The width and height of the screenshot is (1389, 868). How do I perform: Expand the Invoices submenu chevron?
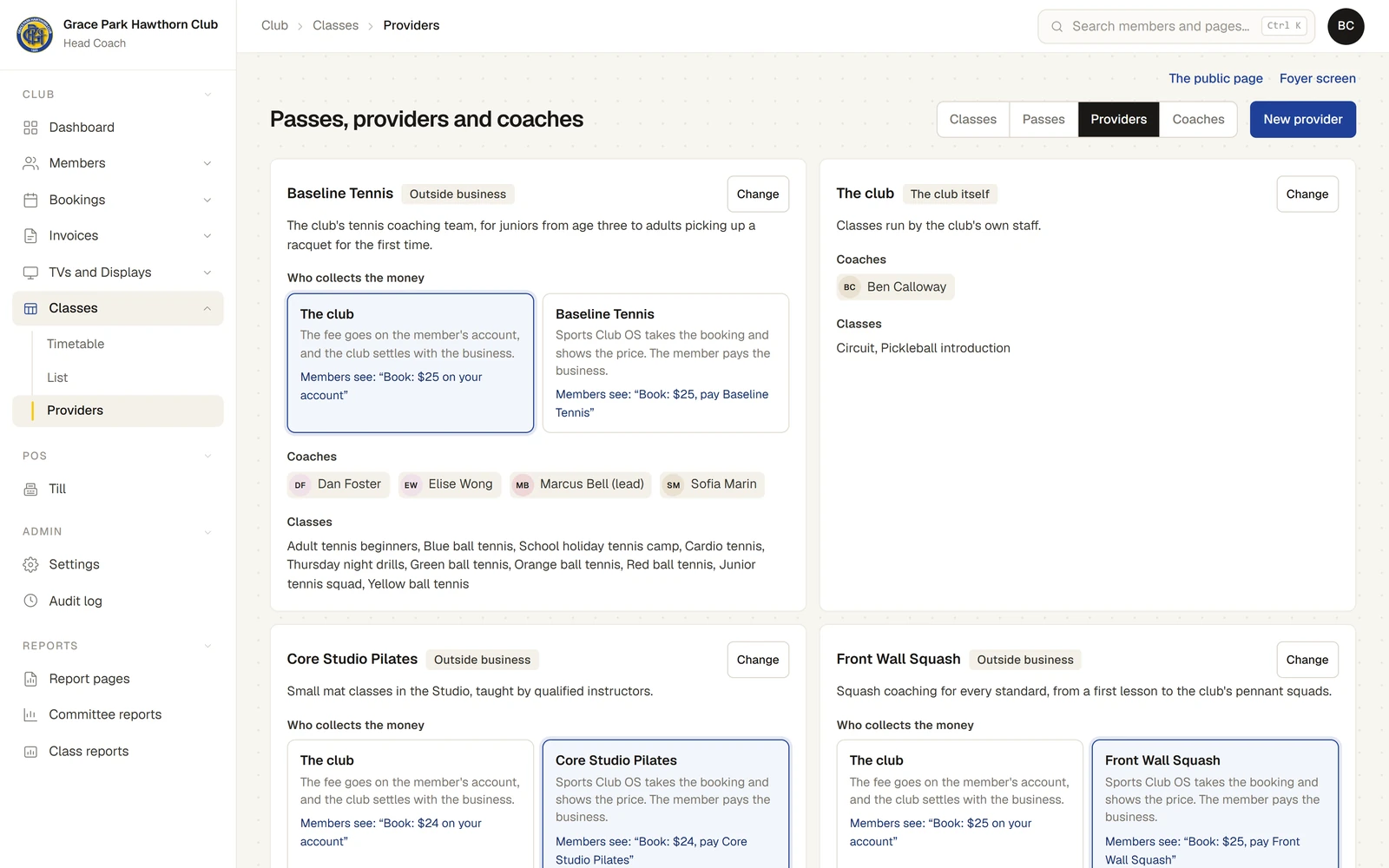(x=207, y=236)
